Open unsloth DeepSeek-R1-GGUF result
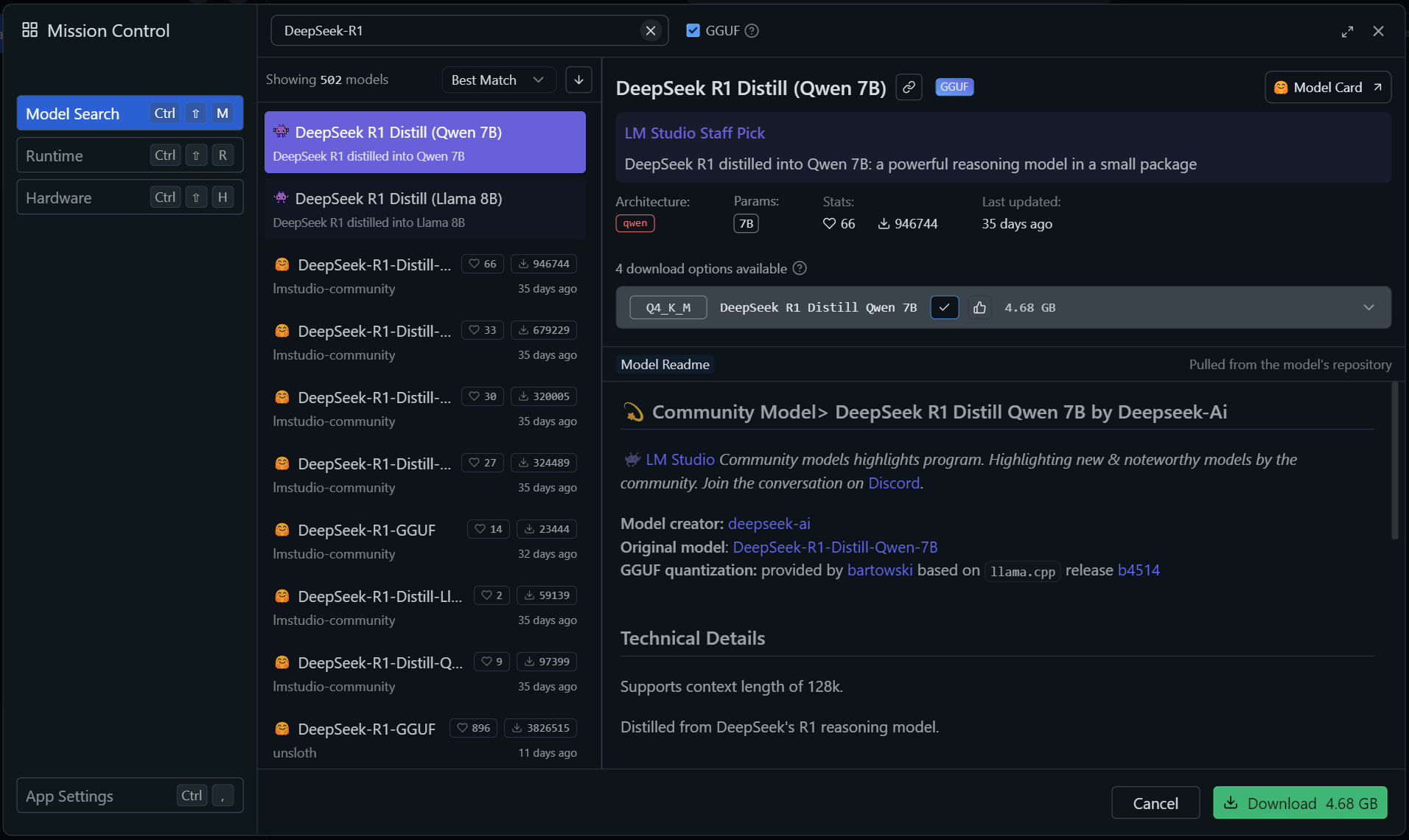The height and width of the screenshot is (840, 1409). [425, 739]
